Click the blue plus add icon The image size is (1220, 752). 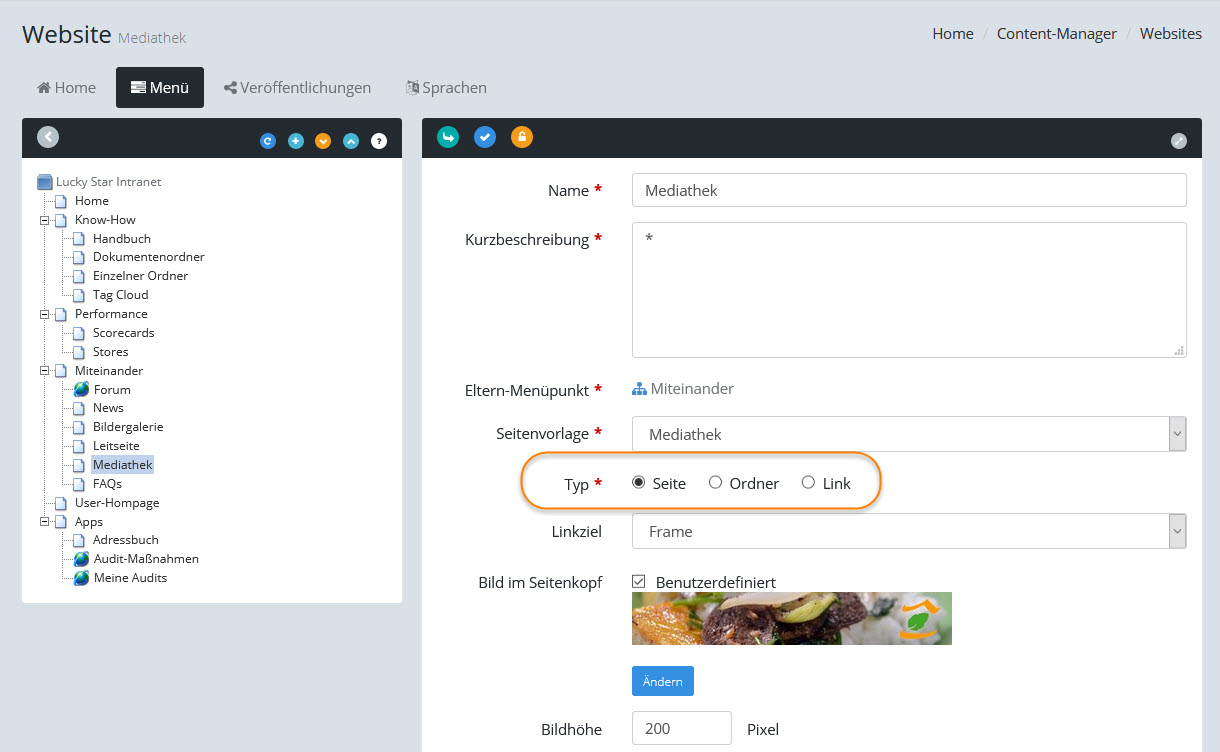(295, 141)
